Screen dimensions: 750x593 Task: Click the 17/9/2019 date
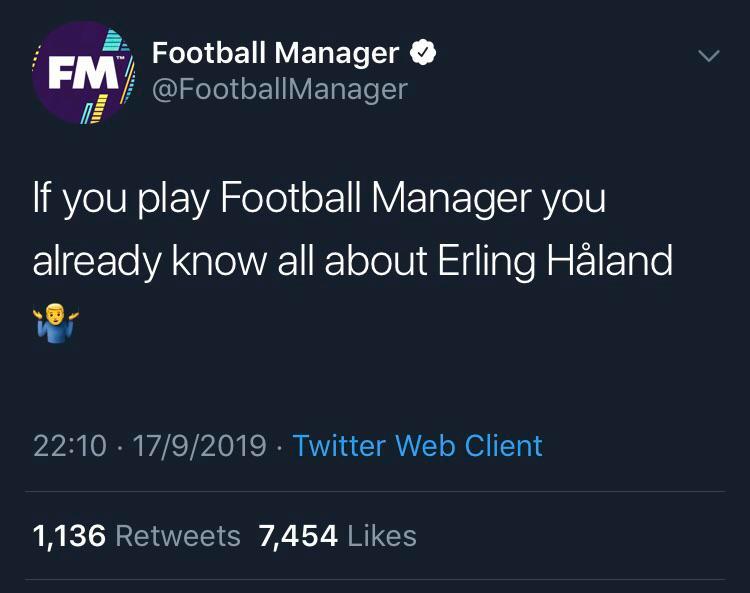[199, 446]
